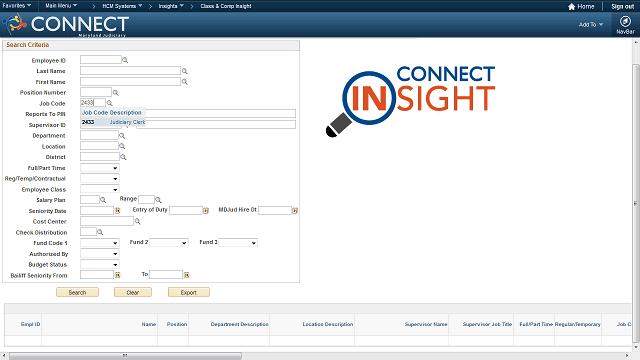The height and width of the screenshot is (360, 640).
Task: Open the HCM Systems breadcrumb menu
Action: pos(122,6)
